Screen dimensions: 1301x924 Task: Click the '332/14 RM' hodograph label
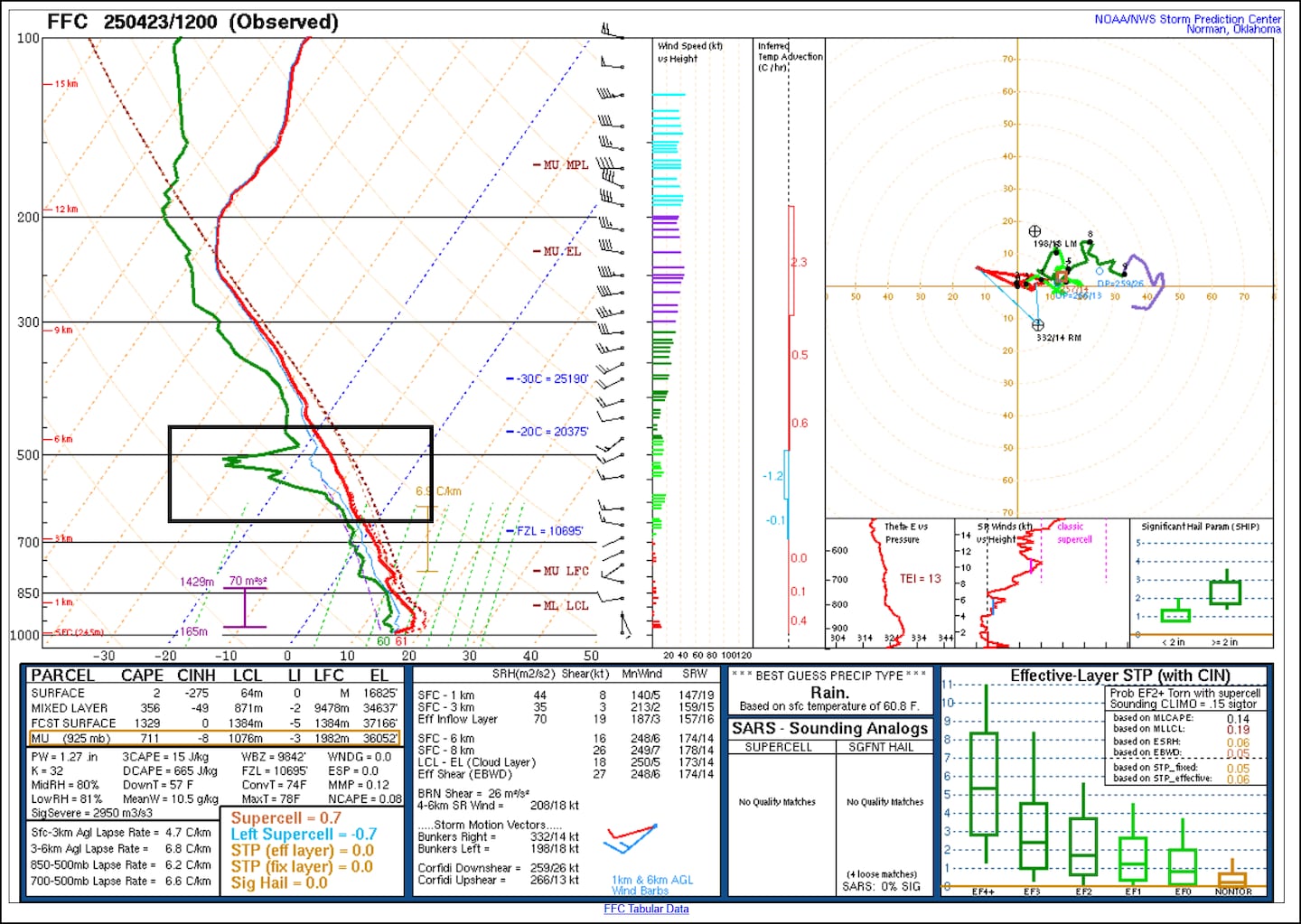pos(1059,338)
